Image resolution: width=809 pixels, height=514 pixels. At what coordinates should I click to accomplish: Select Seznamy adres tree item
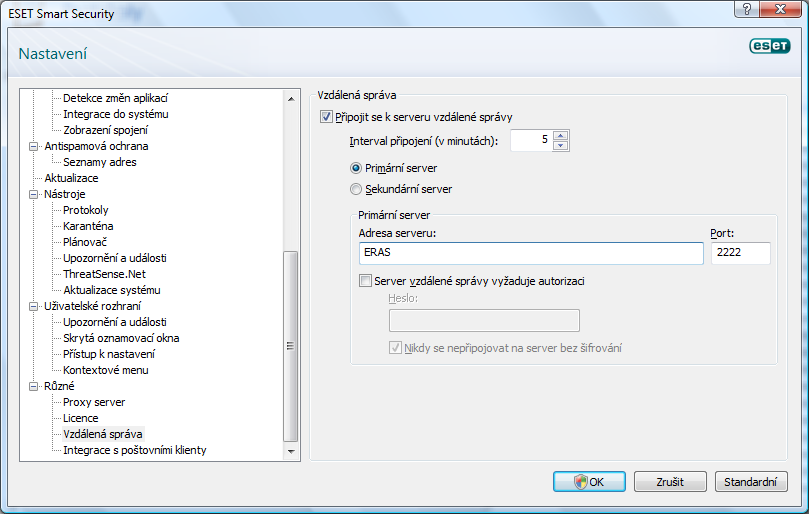100,162
